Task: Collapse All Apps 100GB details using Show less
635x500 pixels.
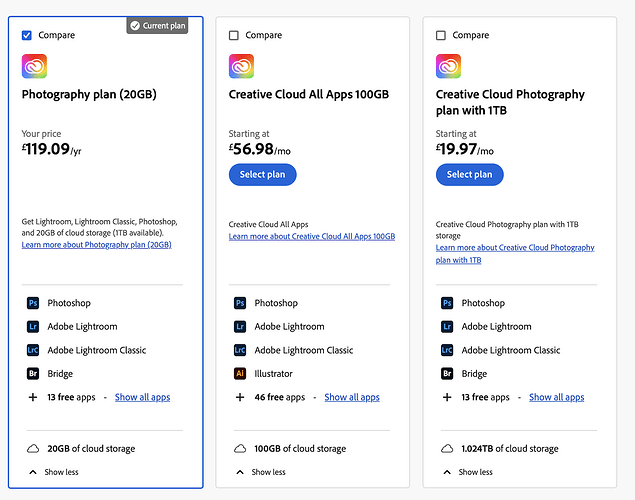Action: pos(260,472)
